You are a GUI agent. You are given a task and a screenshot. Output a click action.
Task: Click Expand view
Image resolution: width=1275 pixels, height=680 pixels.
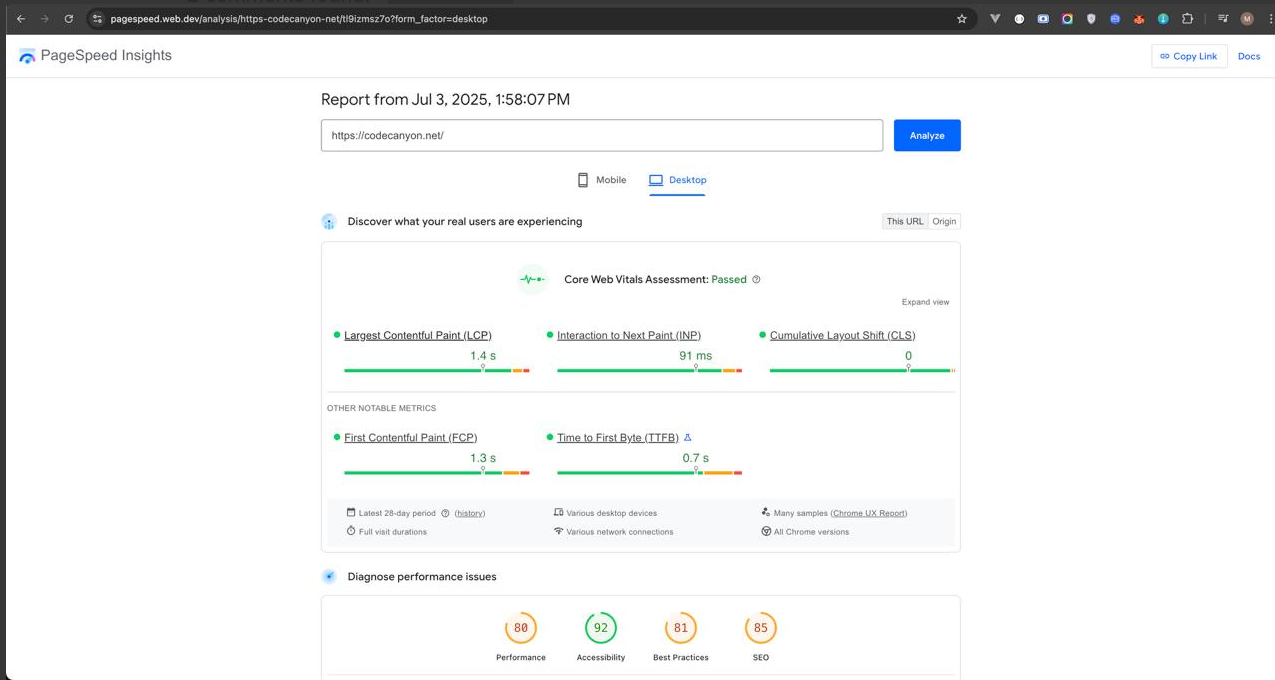coord(925,302)
